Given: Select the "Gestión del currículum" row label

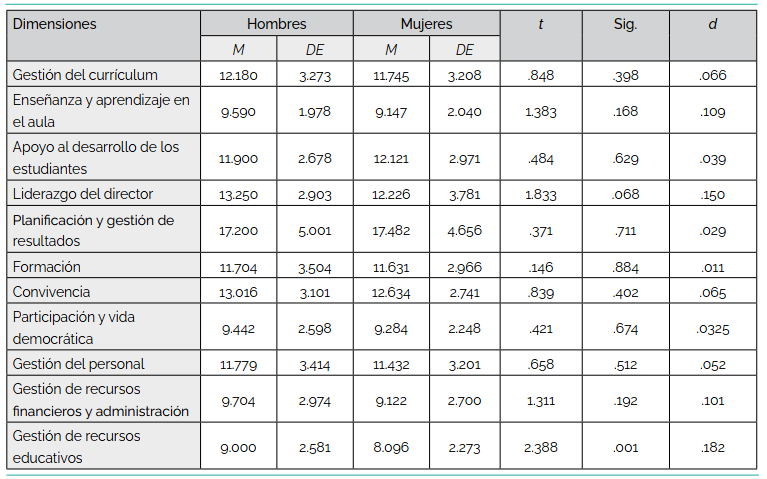Looking at the screenshot, I should click(85, 74).
